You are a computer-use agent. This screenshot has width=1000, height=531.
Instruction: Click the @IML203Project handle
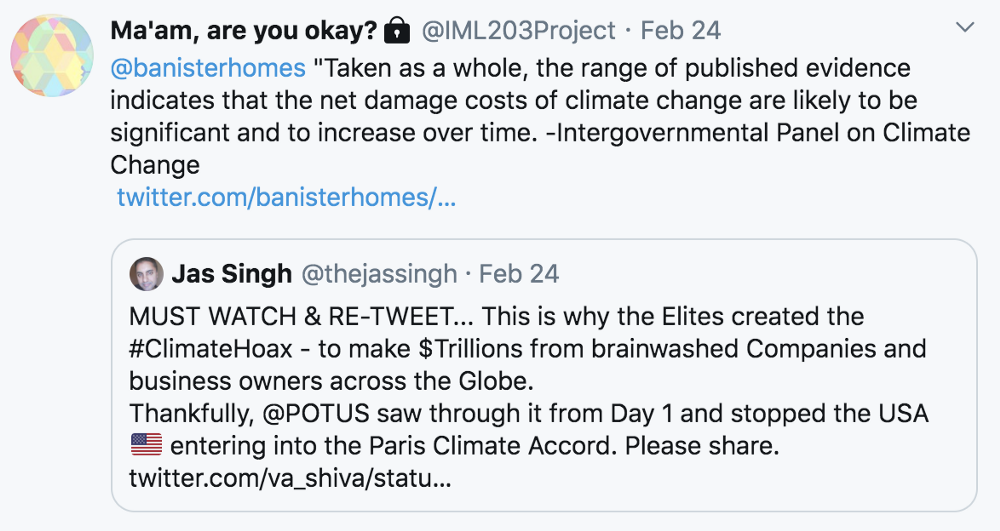pos(518,31)
